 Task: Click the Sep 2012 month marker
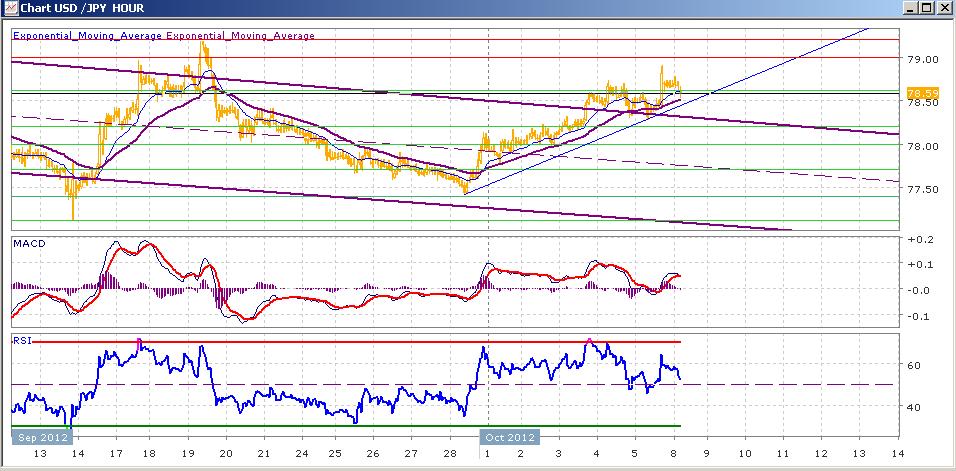coord(41,437)
